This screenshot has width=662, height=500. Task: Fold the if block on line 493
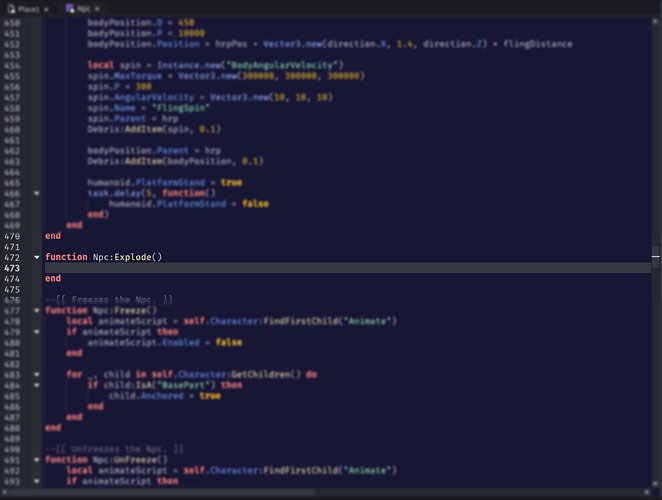37,481
